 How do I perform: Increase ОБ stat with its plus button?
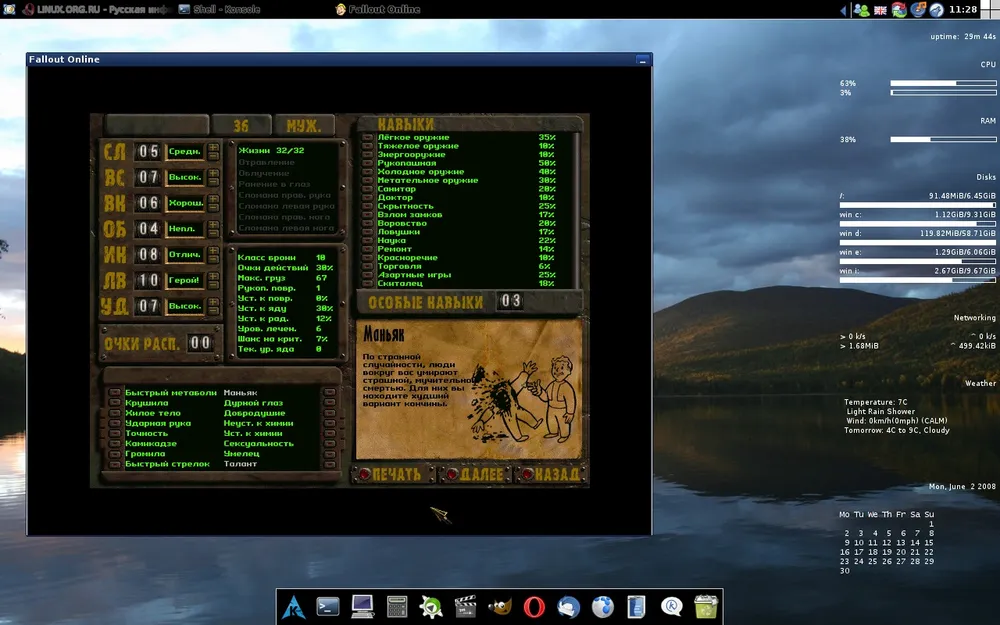tap(213, 224)
